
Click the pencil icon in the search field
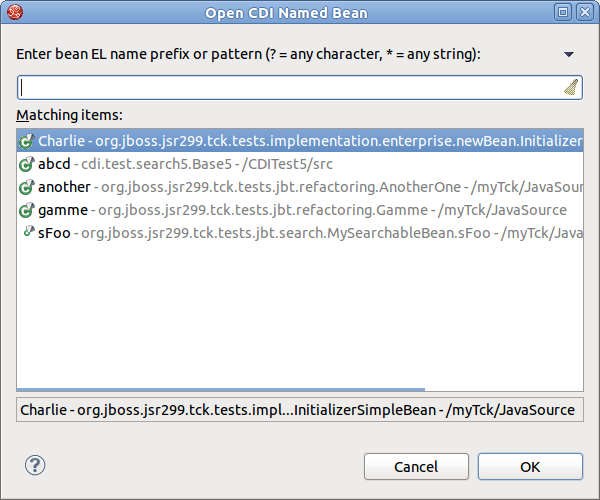pyautogui.click(x=570, y=88)
